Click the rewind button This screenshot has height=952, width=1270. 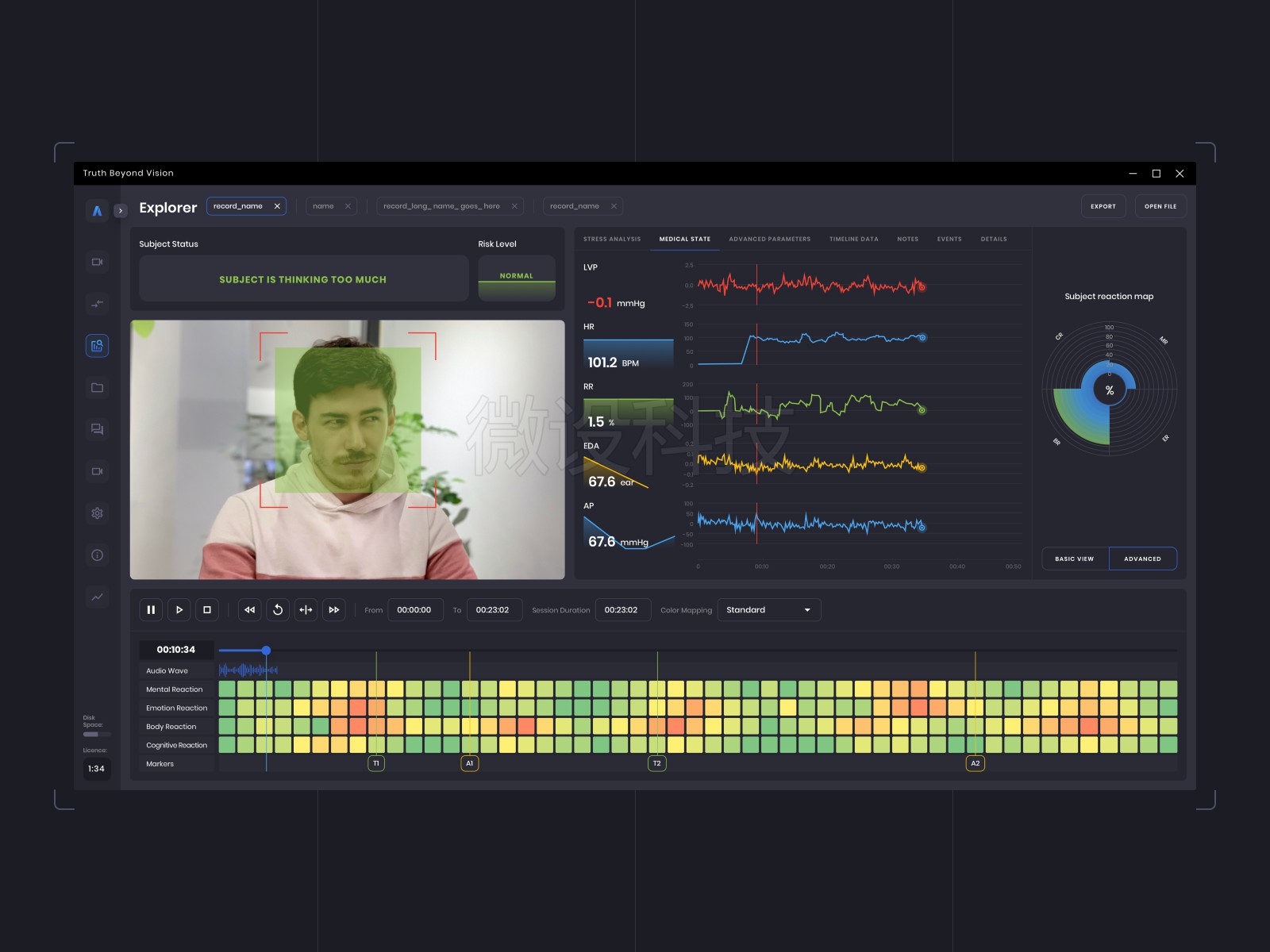tap(250, 610)
